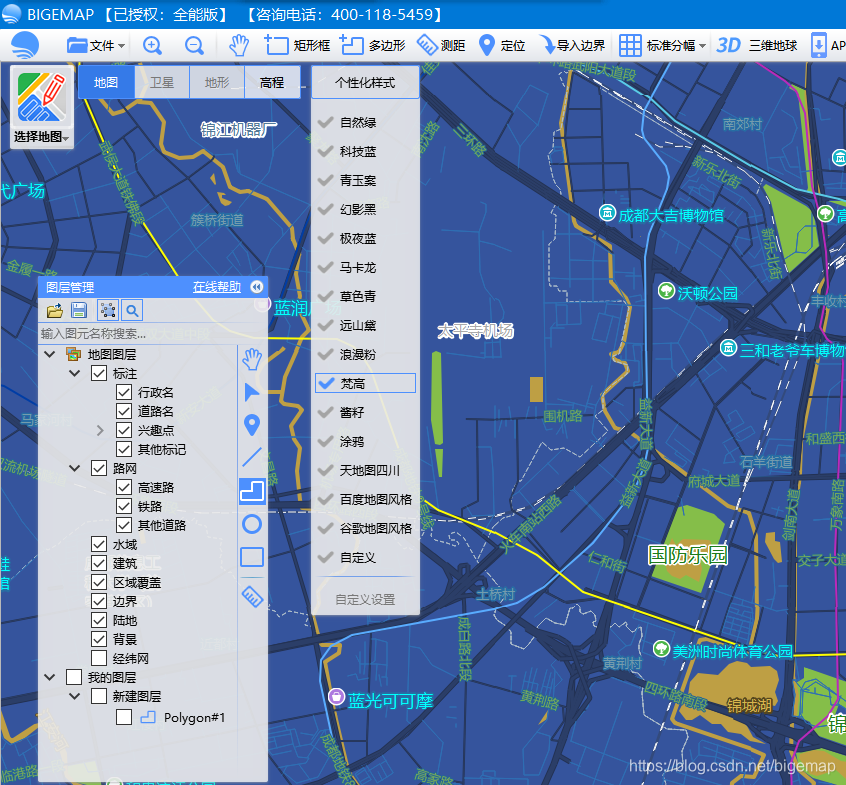Collapse the 路网 tree group
The height and width of the screenshot is (785, 846).
75,468
